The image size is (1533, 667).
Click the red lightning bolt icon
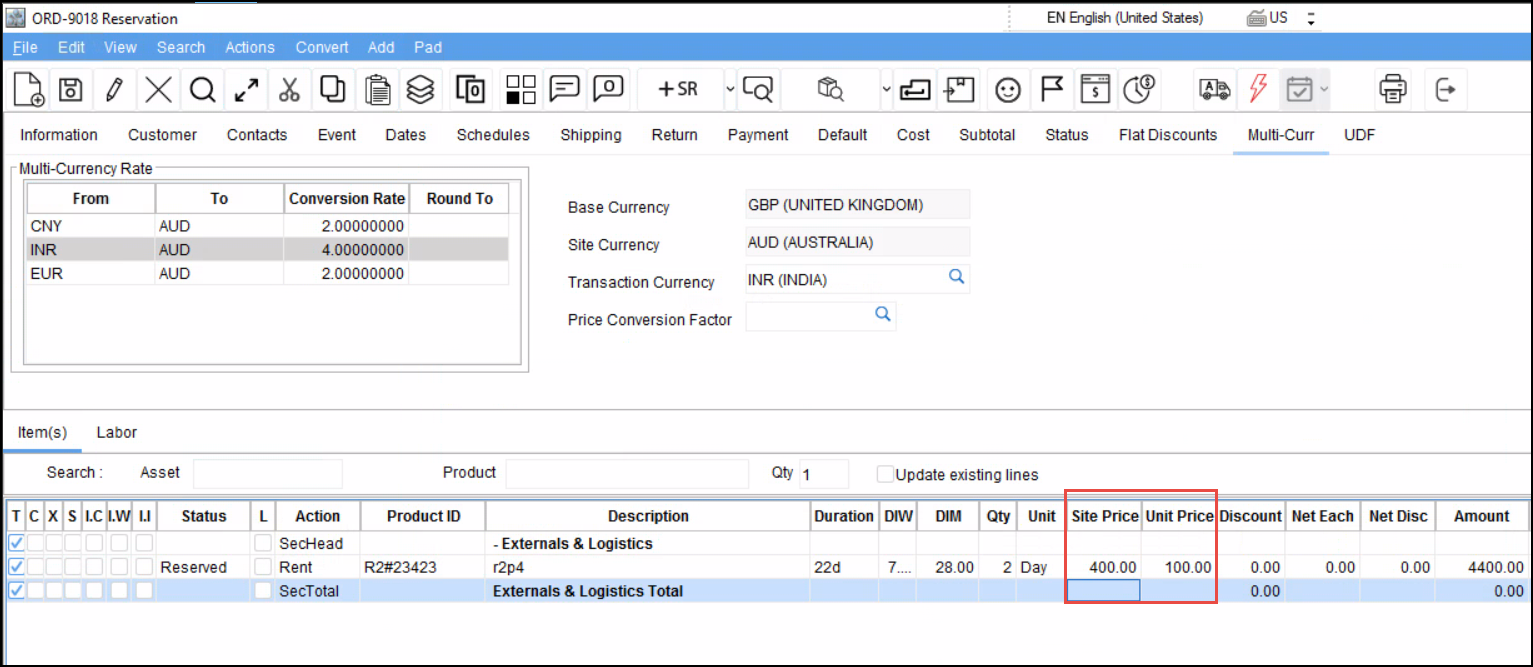tap(1258, 90)
